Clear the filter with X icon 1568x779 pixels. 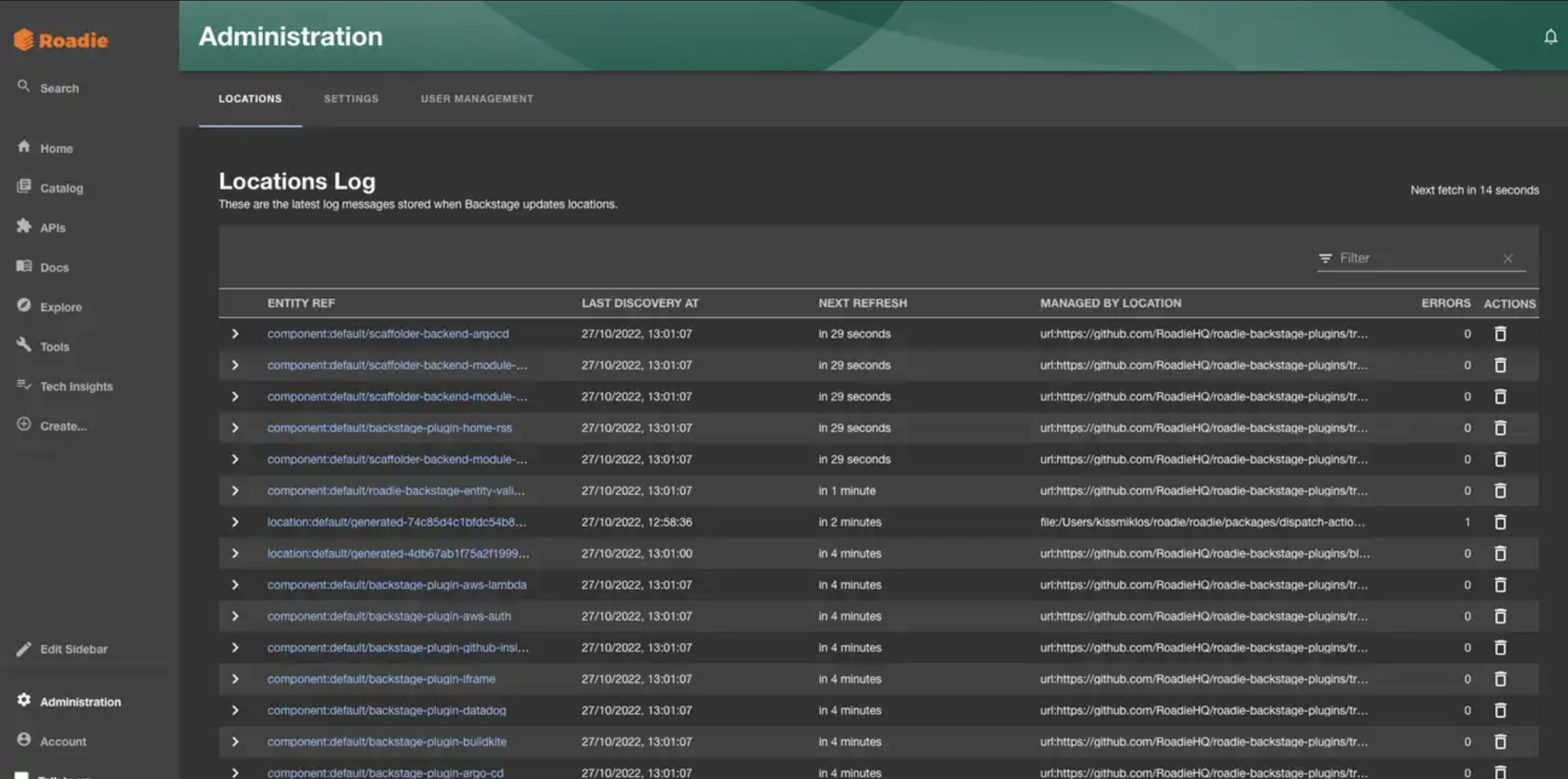[x=1507, y=258]
